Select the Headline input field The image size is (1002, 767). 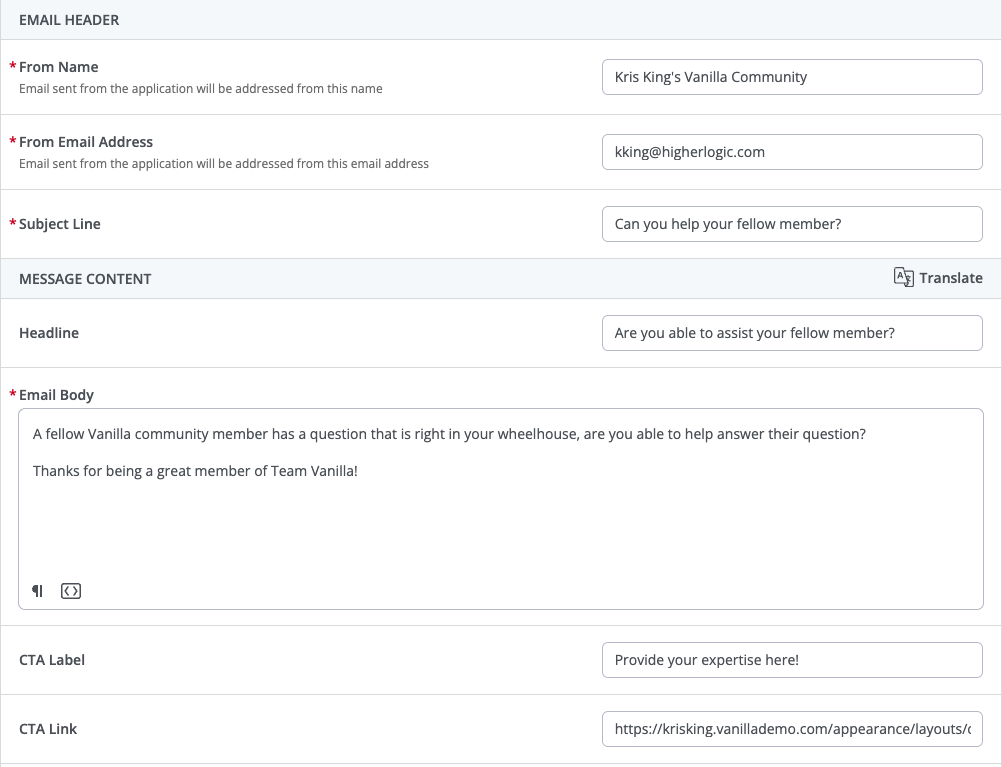click(x=792, y=333)
